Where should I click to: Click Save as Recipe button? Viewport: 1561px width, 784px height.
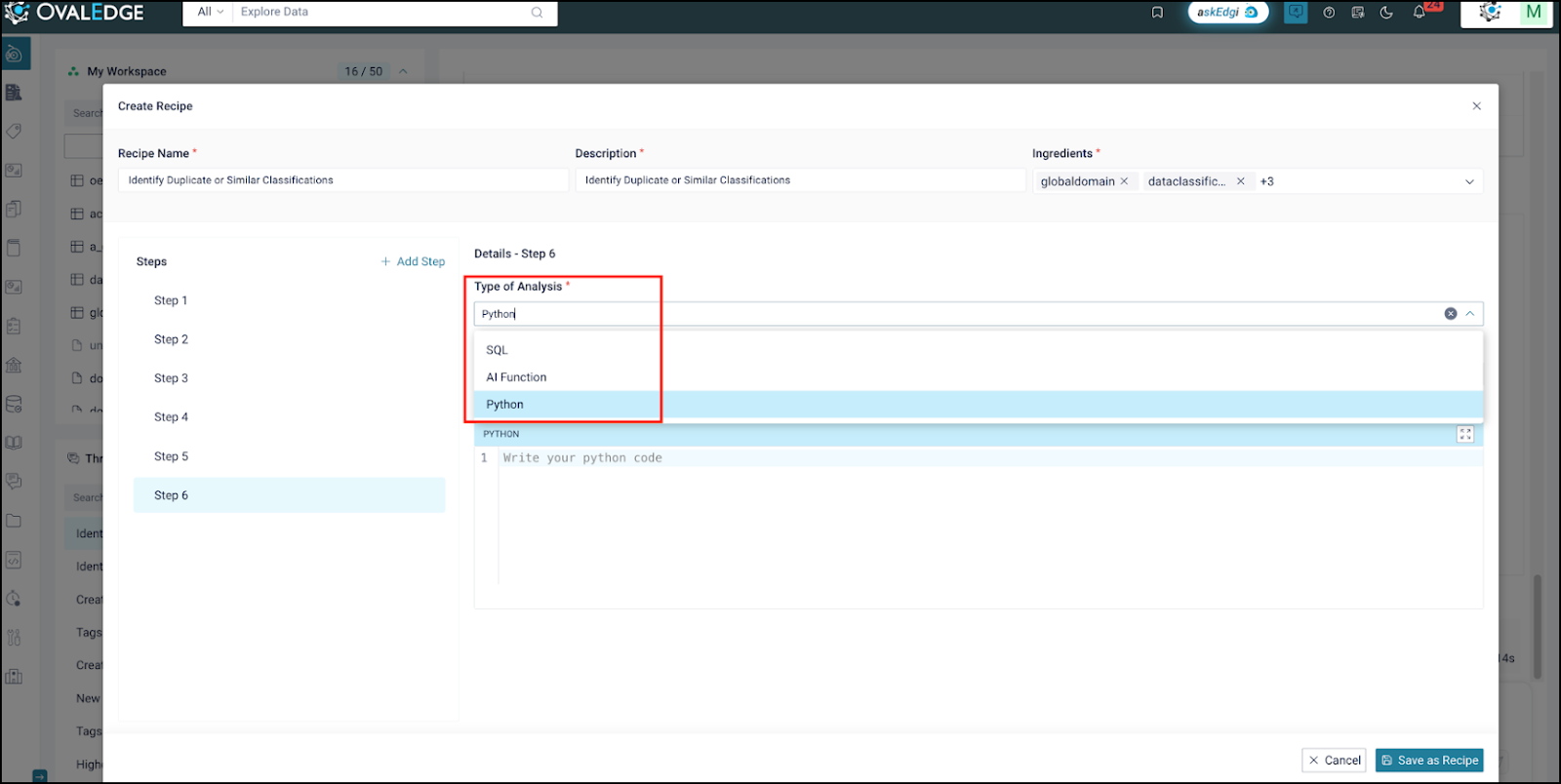click(1429, 761)
